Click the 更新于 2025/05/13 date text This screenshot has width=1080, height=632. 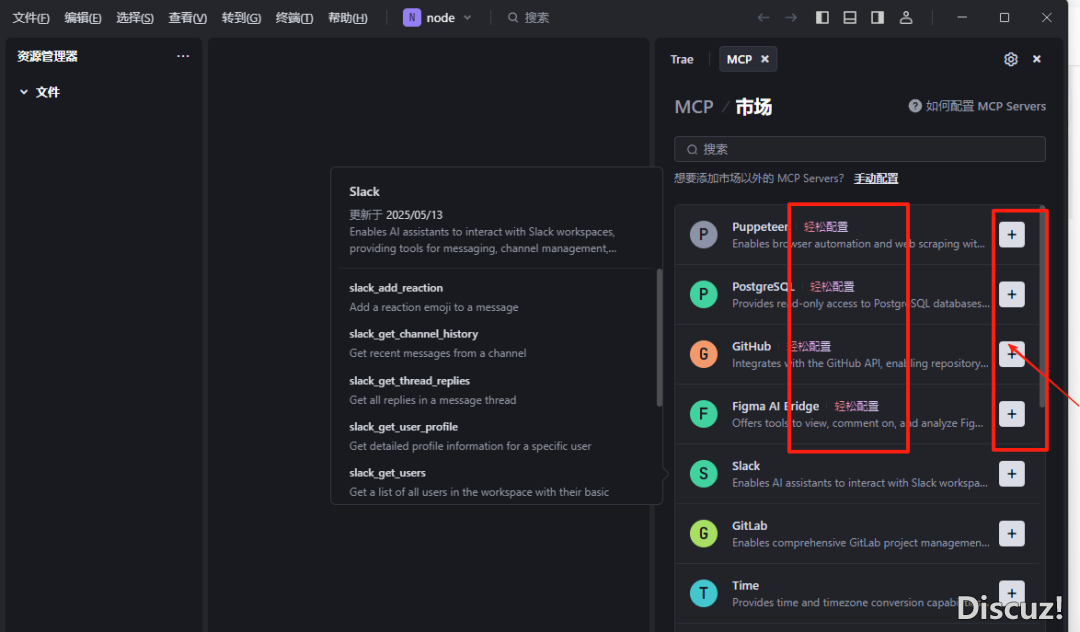(x=396, y=215)
